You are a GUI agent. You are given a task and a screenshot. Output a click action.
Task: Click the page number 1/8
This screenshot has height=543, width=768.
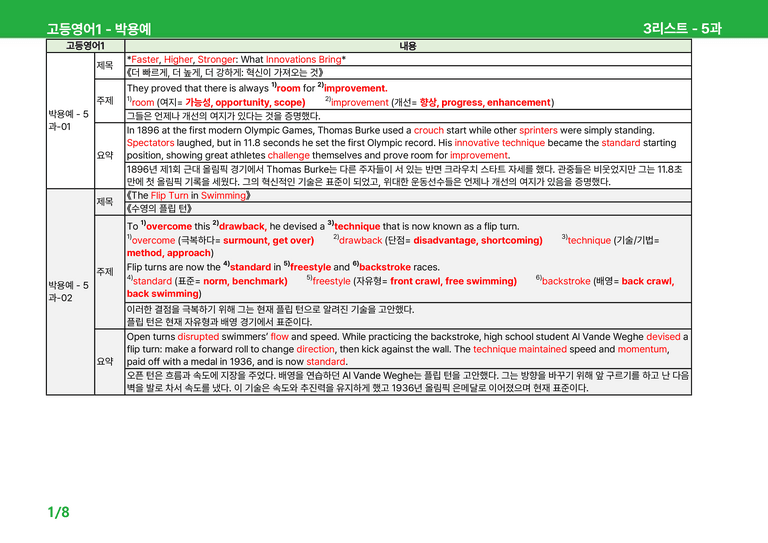[58, 512]
